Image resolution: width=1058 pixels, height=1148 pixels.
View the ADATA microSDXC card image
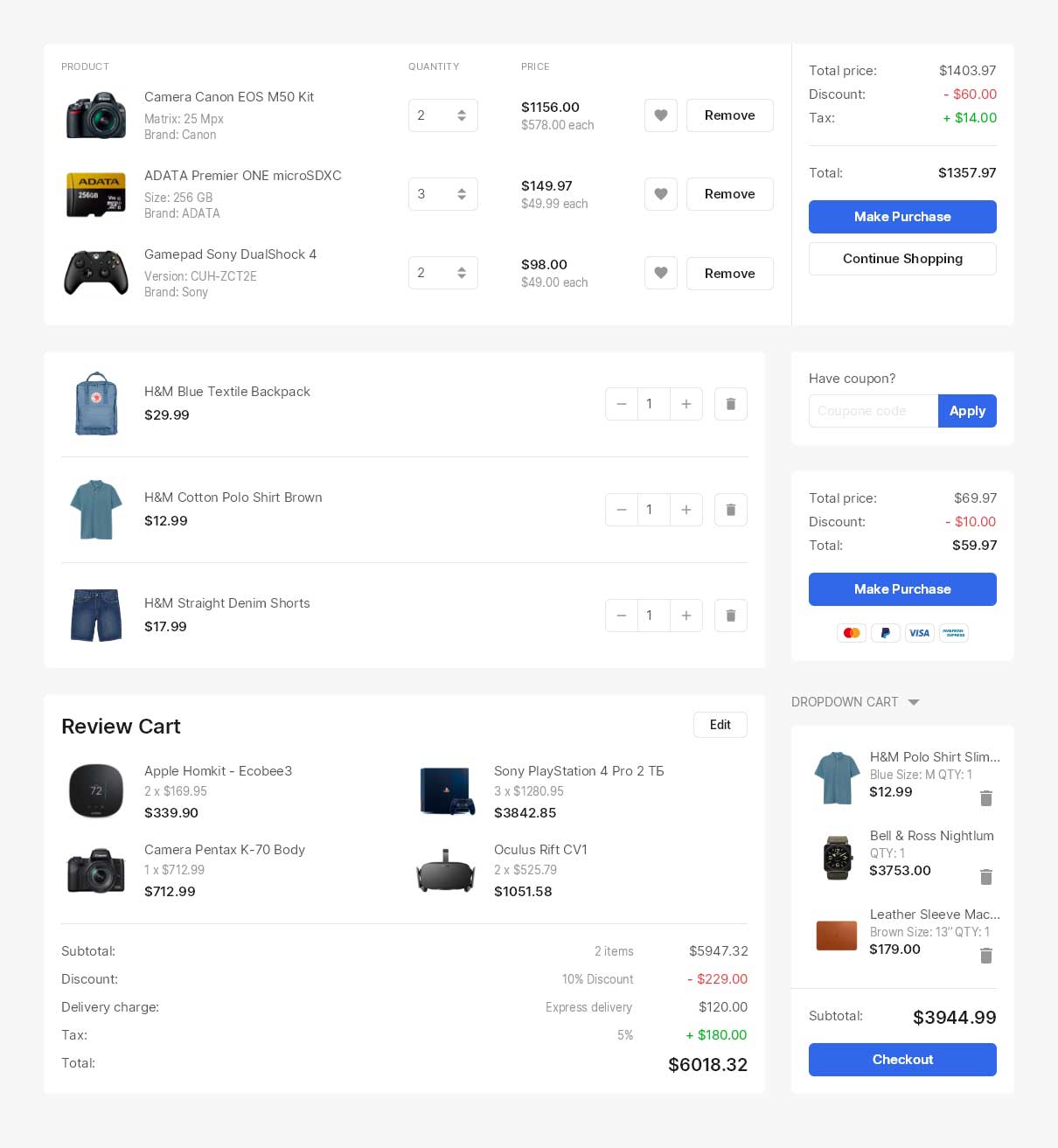[x=96, y=194]
